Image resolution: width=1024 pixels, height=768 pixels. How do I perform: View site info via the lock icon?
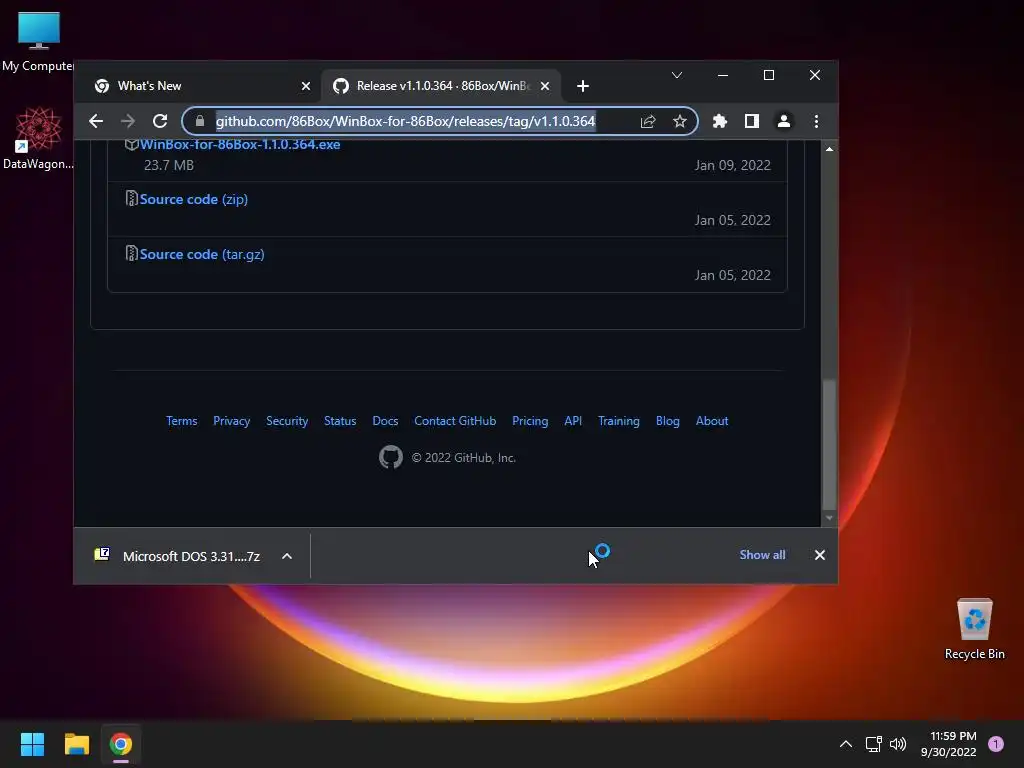click(200, 121)
